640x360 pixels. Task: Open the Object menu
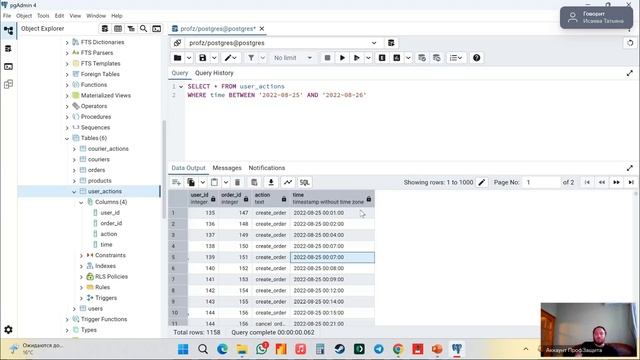pos(24,16)
